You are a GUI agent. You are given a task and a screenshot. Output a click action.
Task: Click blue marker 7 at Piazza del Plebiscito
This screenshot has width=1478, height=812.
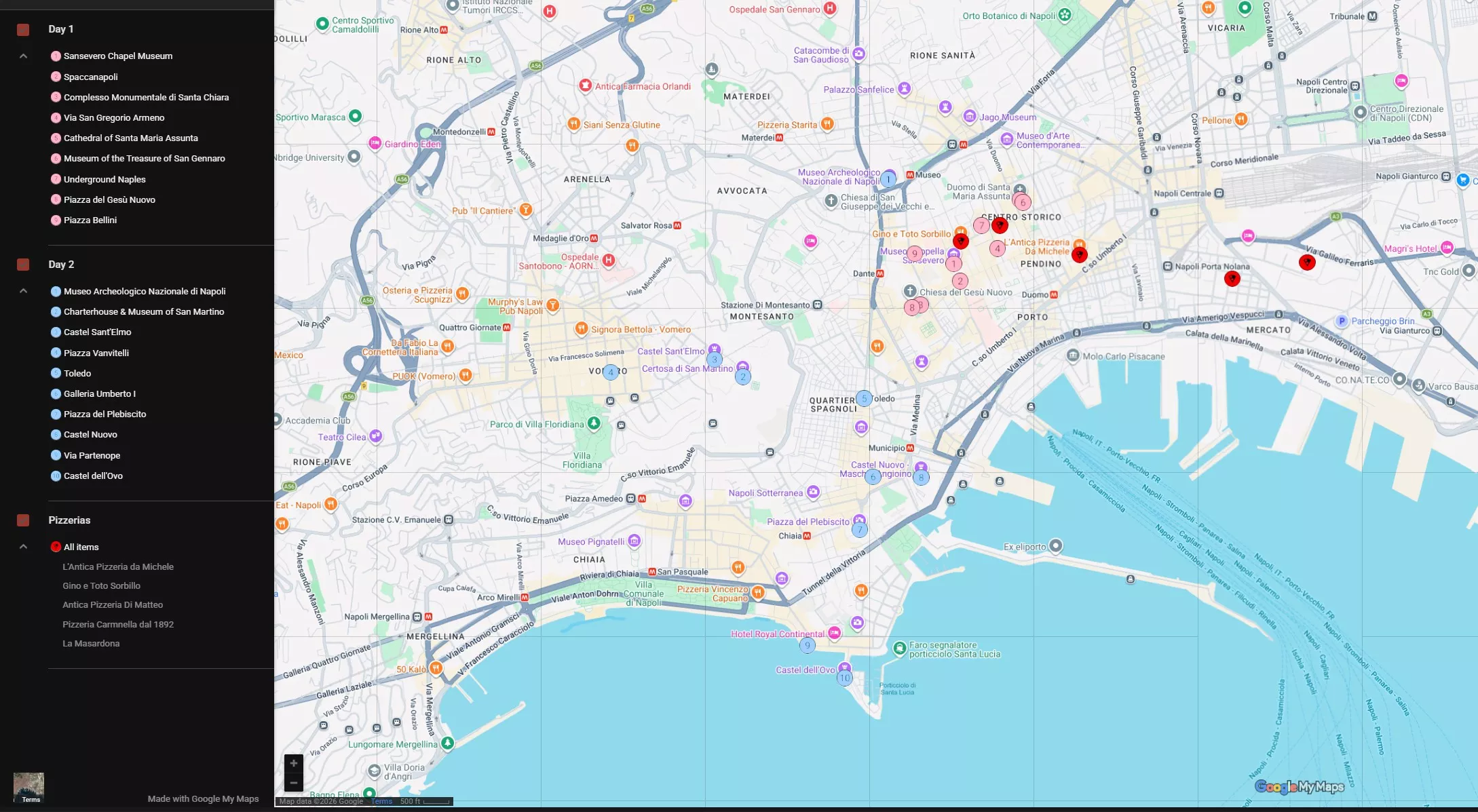coord(860,530)
